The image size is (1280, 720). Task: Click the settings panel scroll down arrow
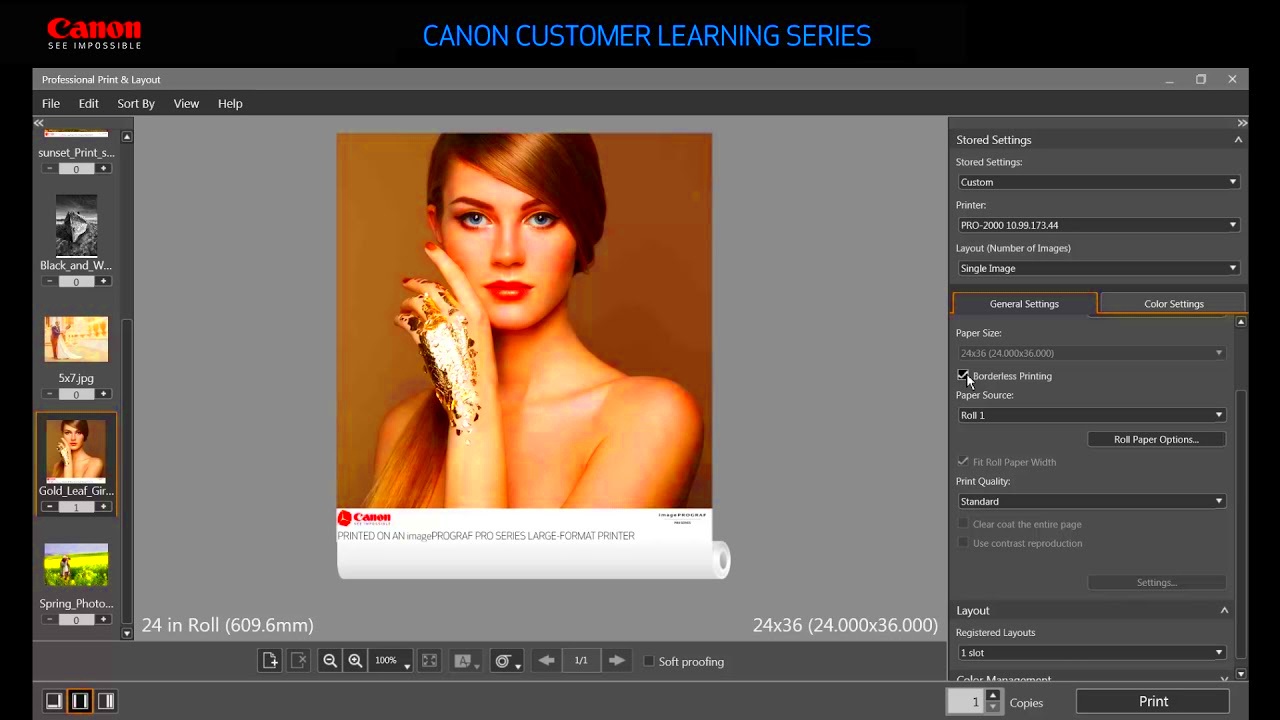point(1241,675)
